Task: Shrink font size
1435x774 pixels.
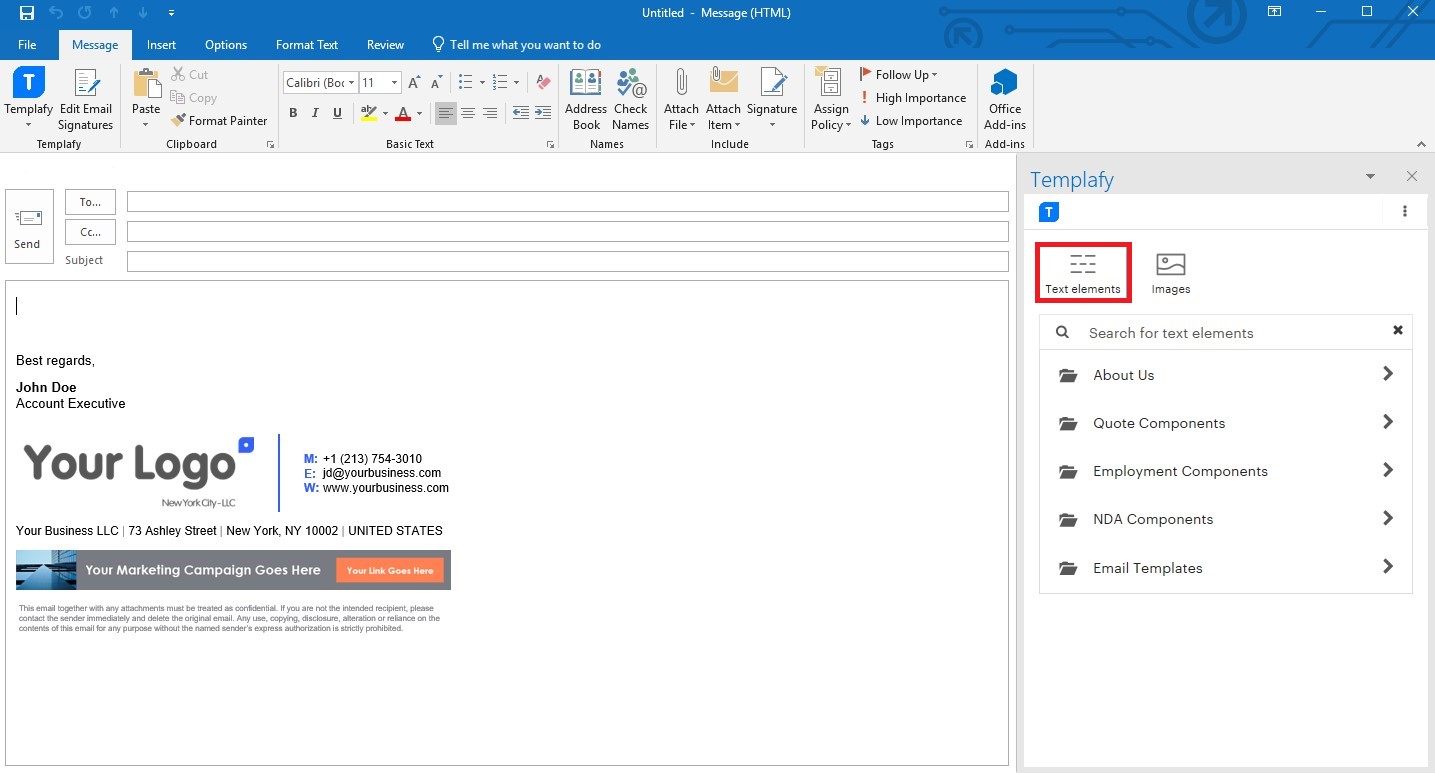Action: [436, 82]
